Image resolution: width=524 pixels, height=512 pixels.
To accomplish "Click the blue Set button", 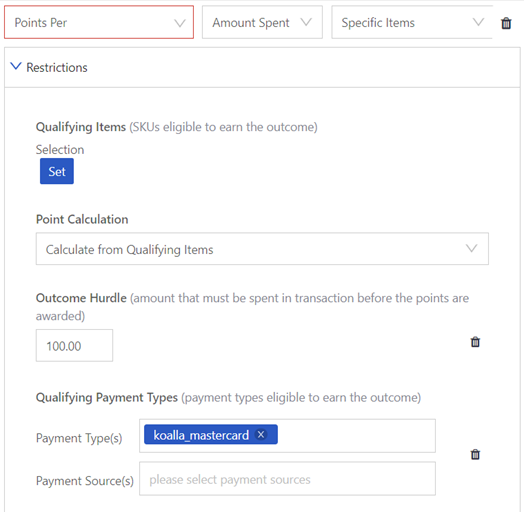I will tap(57, 171).
